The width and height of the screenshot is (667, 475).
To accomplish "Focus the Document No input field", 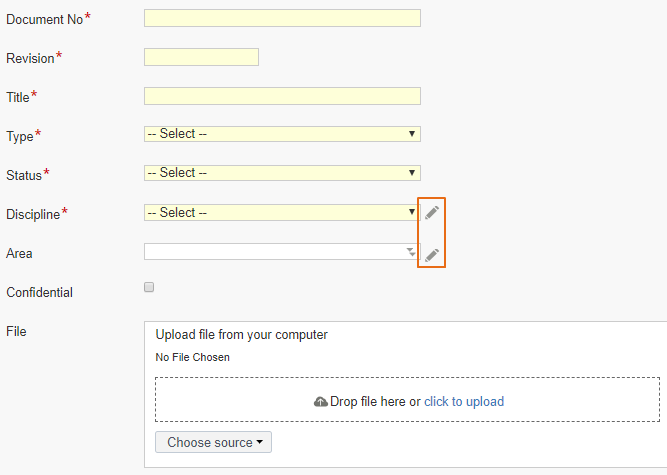I will click(282, 18).
